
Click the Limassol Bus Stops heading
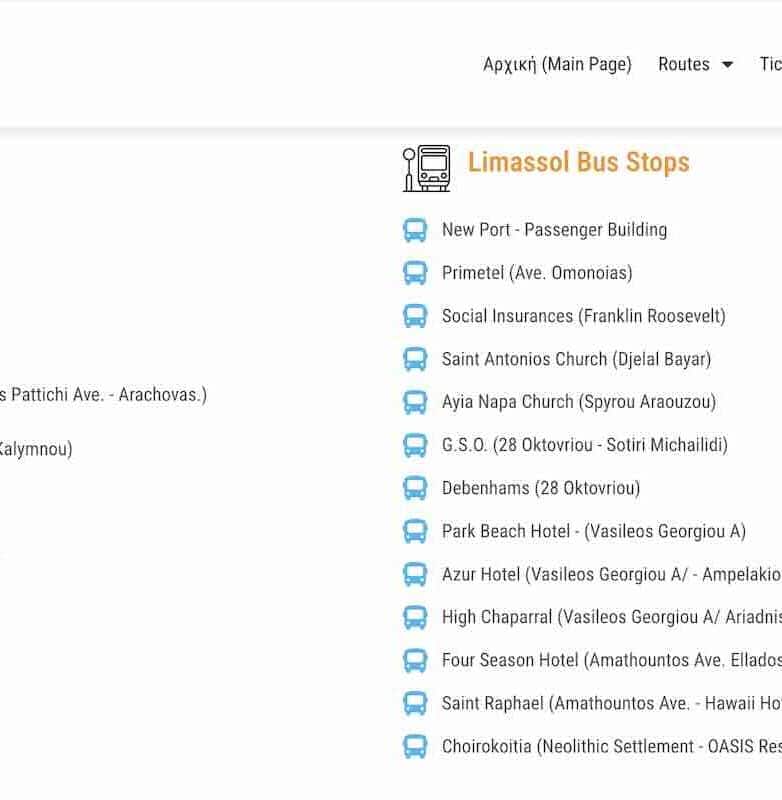point(578,162)
